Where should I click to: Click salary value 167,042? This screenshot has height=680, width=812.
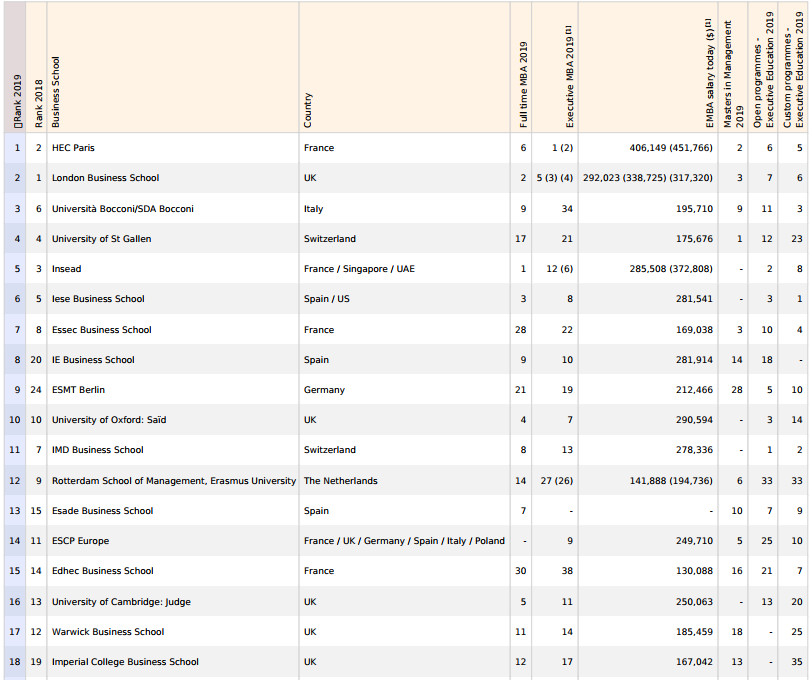(694, 662)
